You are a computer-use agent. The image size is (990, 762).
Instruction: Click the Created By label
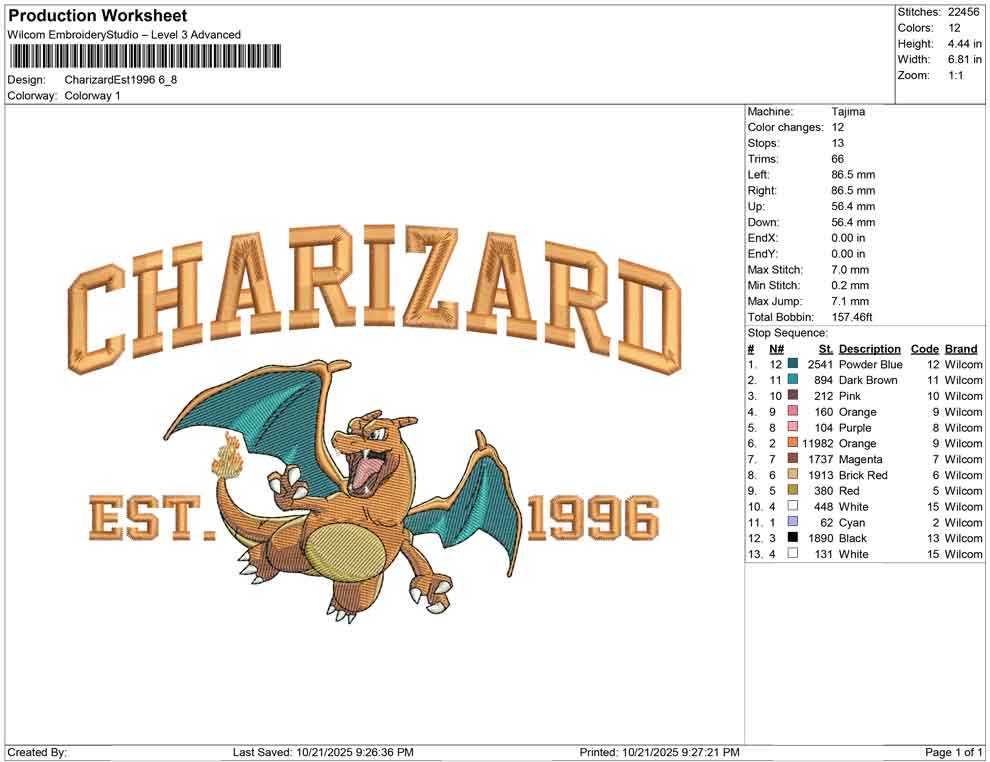click(37, 752)
